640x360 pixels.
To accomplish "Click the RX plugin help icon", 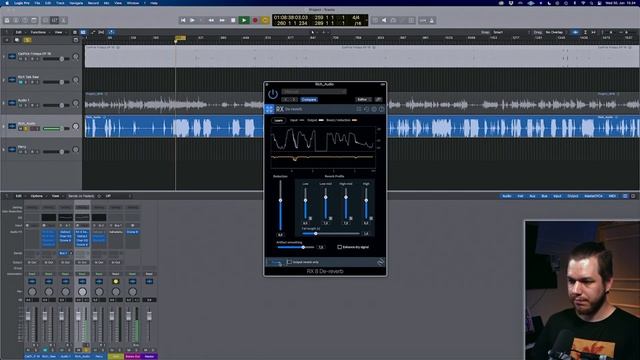I will coord(382,109).
